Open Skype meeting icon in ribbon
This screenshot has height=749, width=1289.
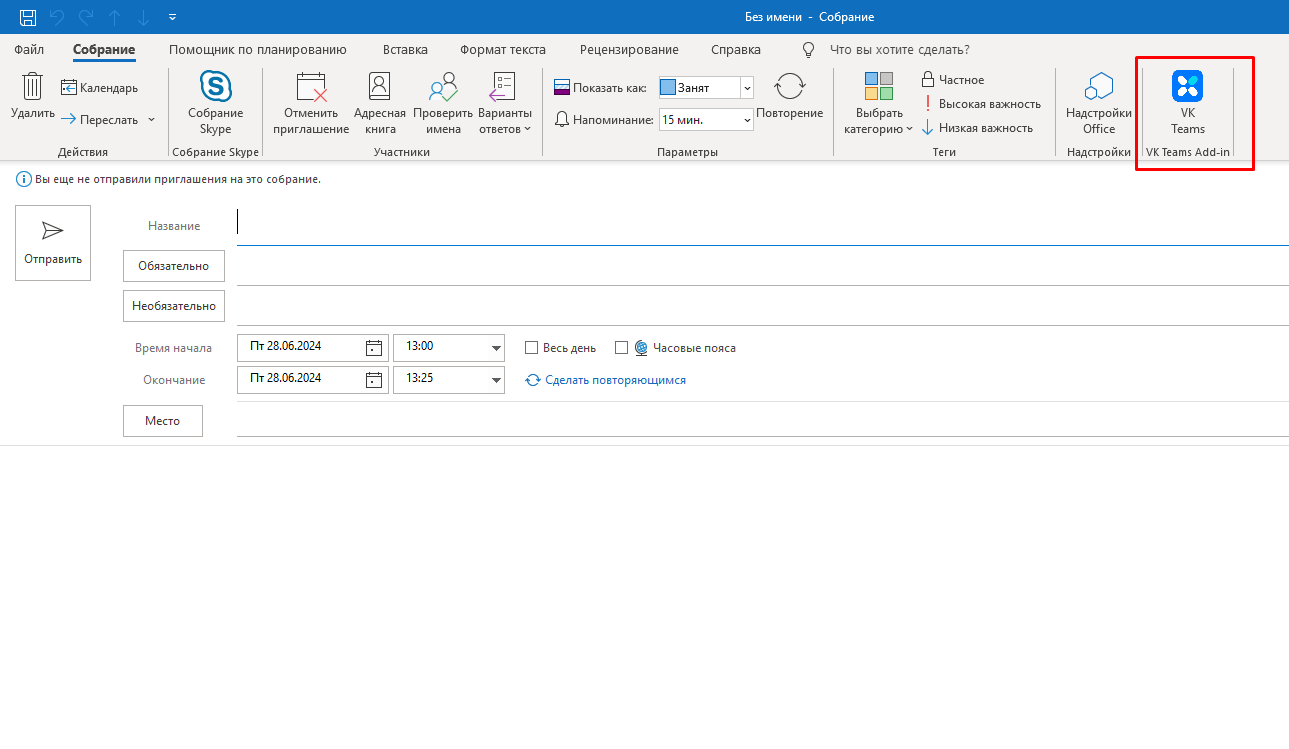(215, 87)
